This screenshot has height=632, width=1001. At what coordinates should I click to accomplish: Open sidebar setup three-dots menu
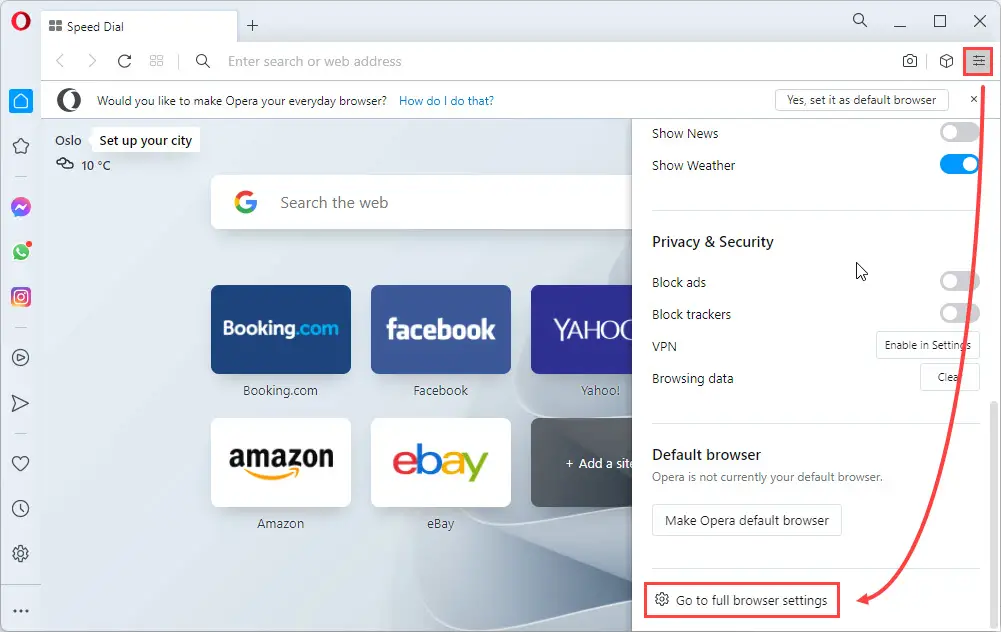tap(20, 611)
